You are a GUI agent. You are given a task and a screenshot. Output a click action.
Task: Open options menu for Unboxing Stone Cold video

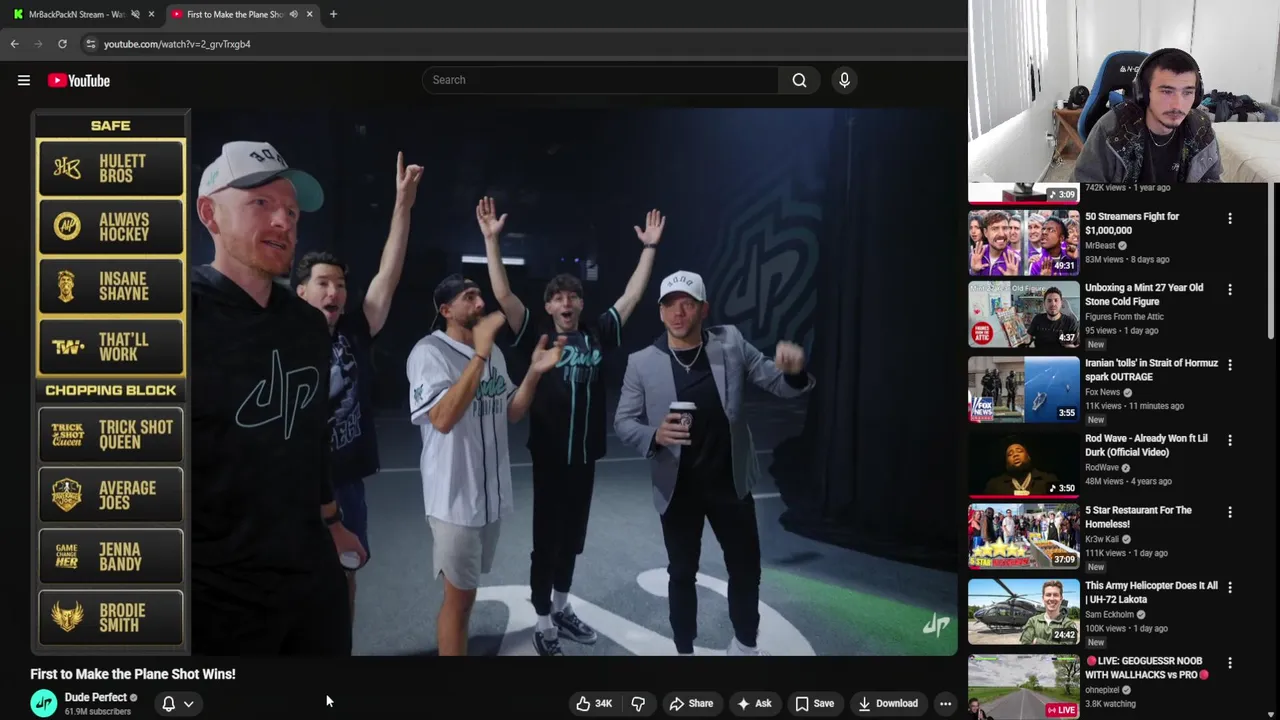click(1230, 290)
